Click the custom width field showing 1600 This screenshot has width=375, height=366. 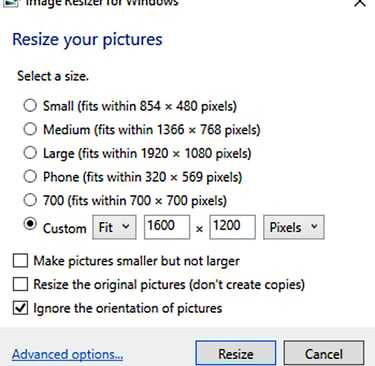(x=167, y=227)
